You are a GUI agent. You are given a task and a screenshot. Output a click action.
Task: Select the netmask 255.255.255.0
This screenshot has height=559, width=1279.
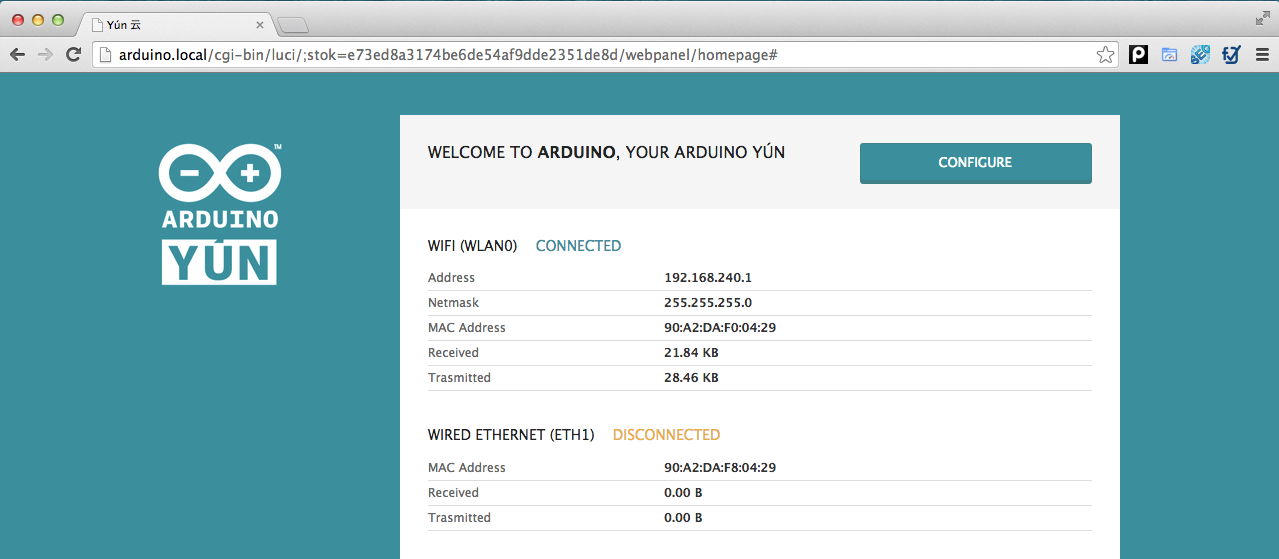coord(708,303)
